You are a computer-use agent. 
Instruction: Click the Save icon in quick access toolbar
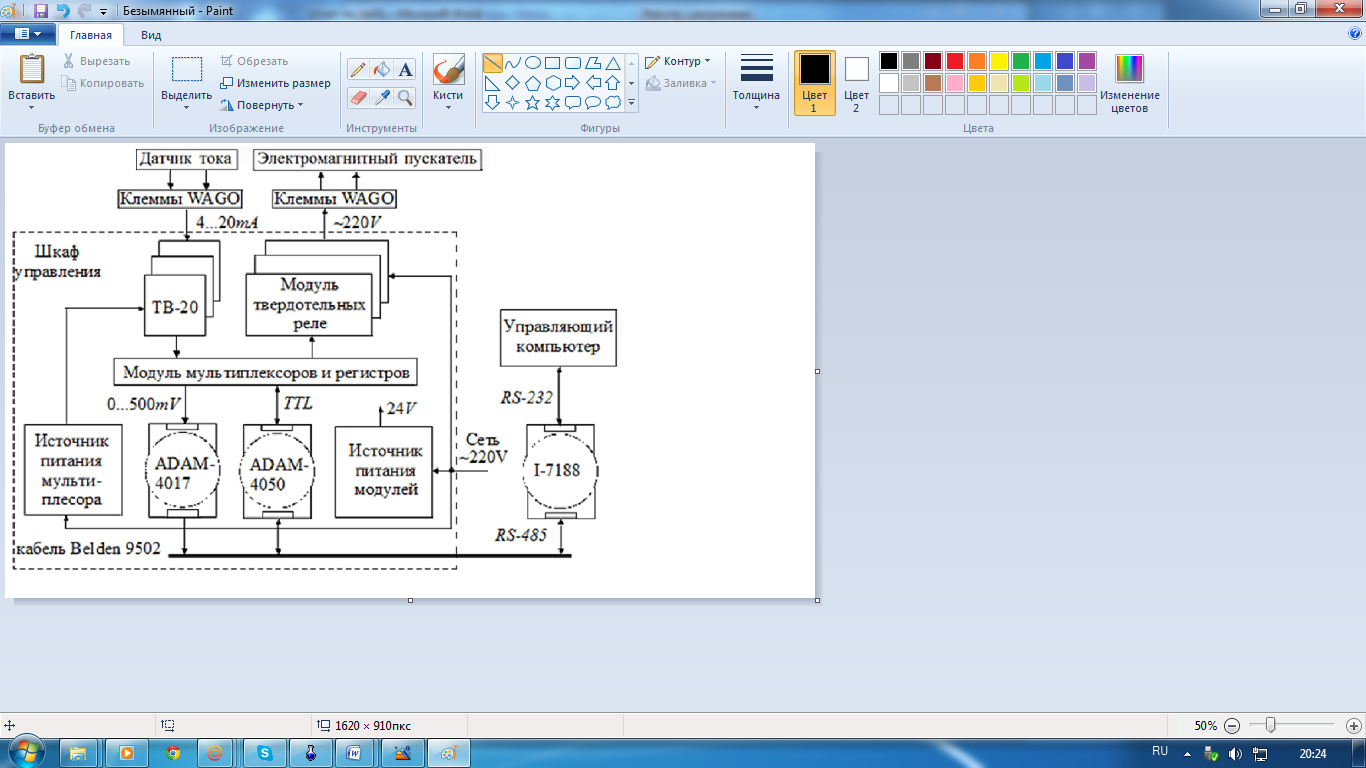tap(41, 11)
